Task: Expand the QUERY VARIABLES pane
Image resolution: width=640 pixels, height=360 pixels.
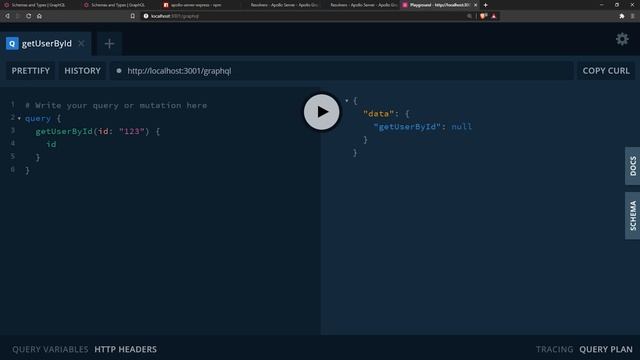Action: click(50, 349)
